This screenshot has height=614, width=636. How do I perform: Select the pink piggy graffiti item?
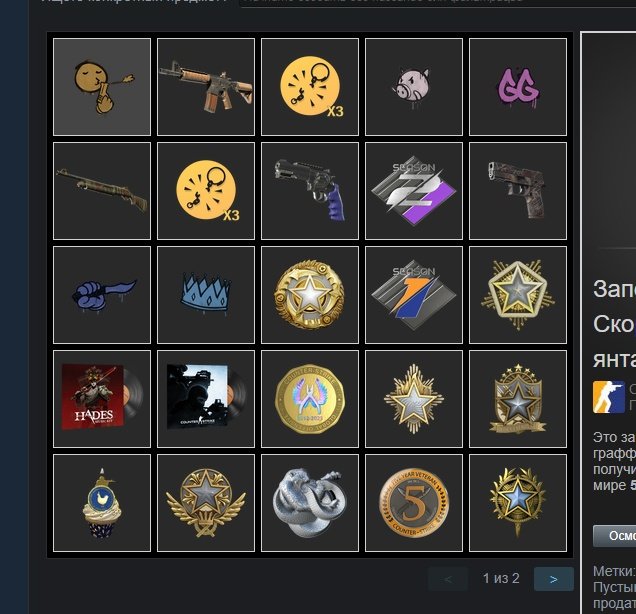click(x=414, y=87)
